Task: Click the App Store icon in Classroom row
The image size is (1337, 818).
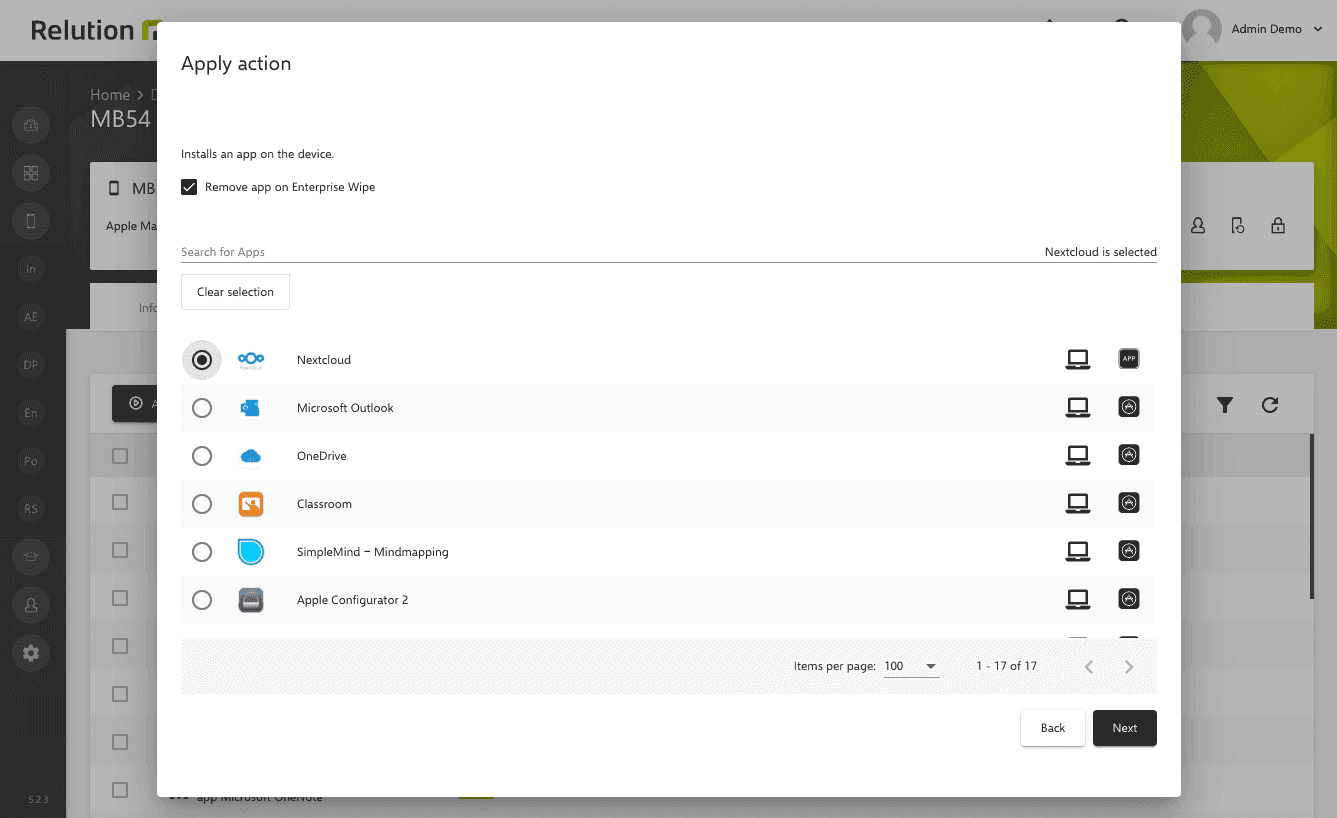Action: [x=1129, y=503]
